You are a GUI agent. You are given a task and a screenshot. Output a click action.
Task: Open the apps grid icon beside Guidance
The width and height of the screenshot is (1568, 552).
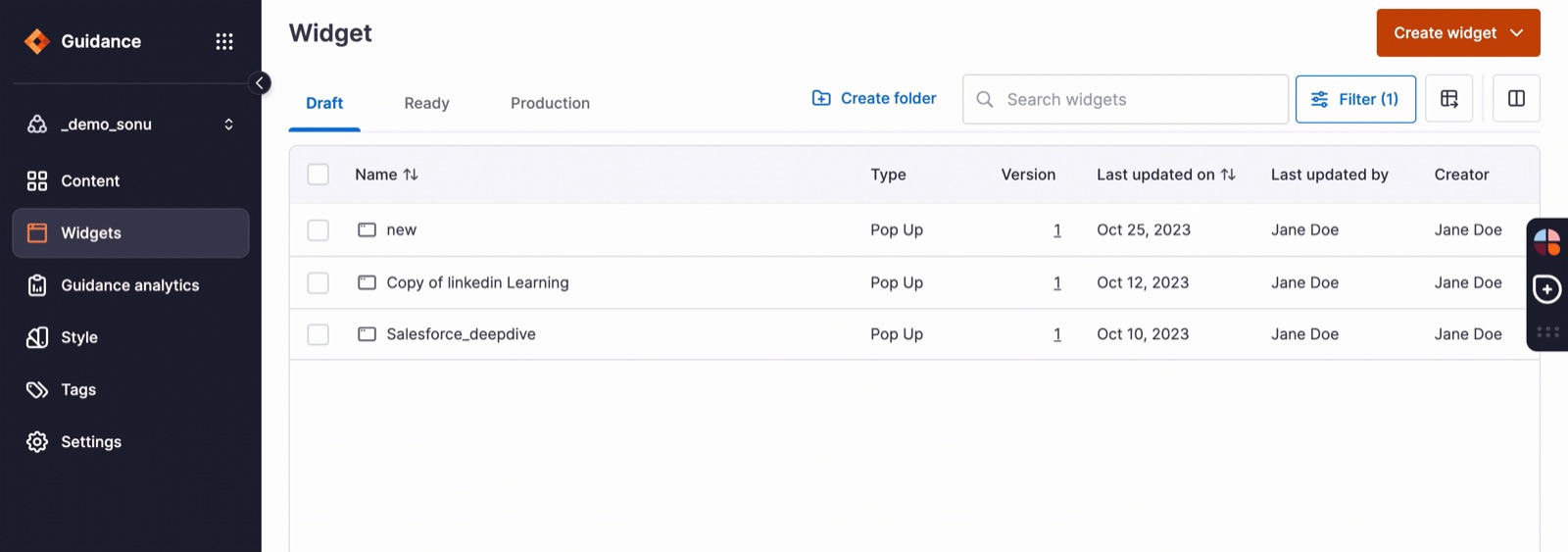tap(224, 41)
